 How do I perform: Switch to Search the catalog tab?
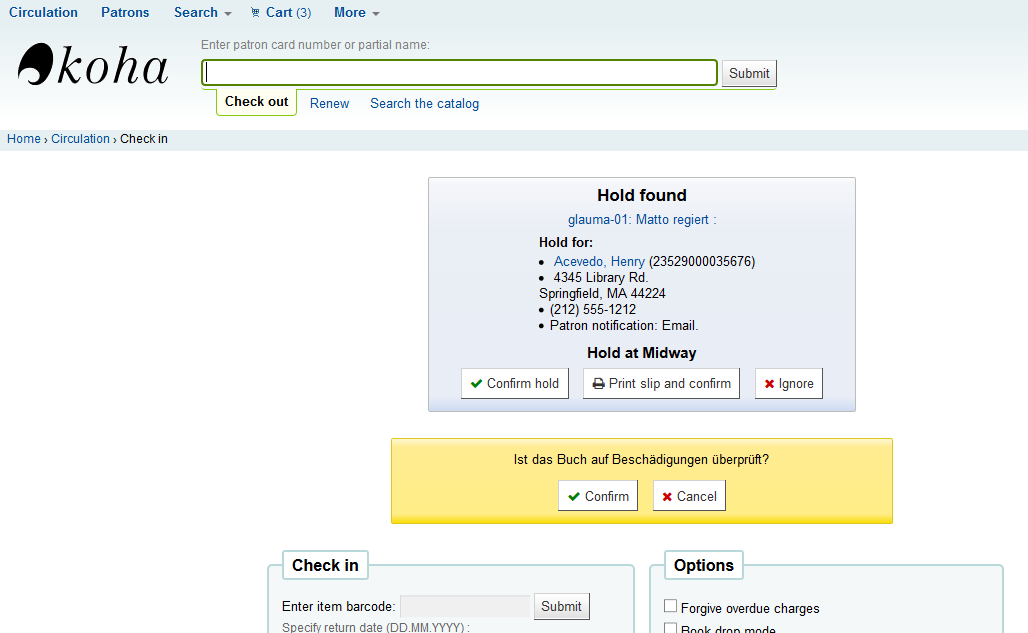click(424, 104)
